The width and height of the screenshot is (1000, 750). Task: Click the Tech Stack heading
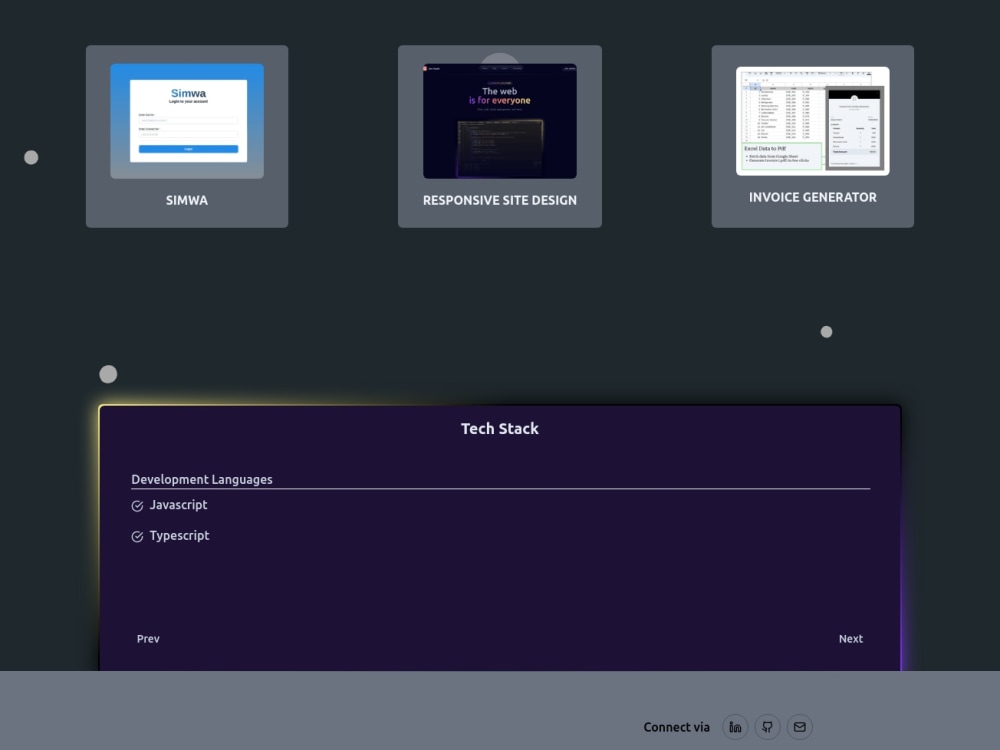[x=500, y=429]
